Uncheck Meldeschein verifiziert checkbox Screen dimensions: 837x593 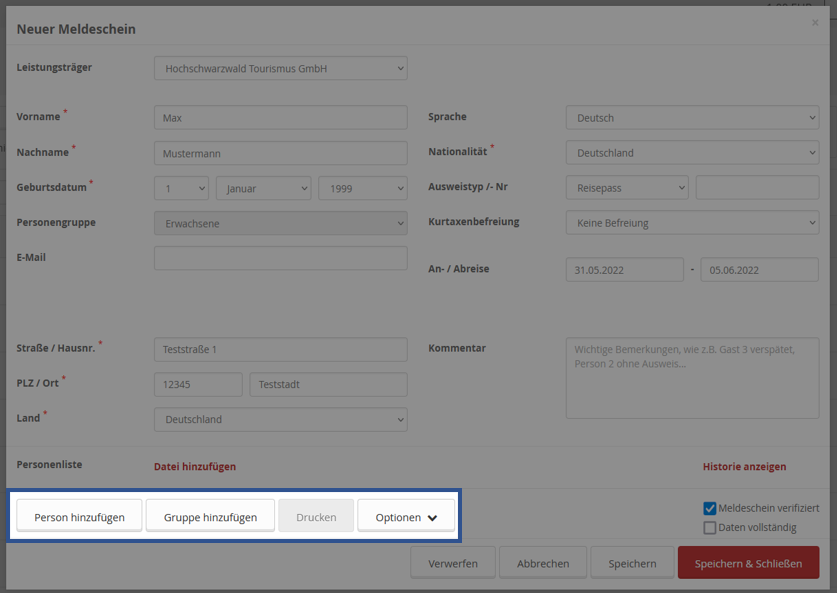tap(710, 508)
